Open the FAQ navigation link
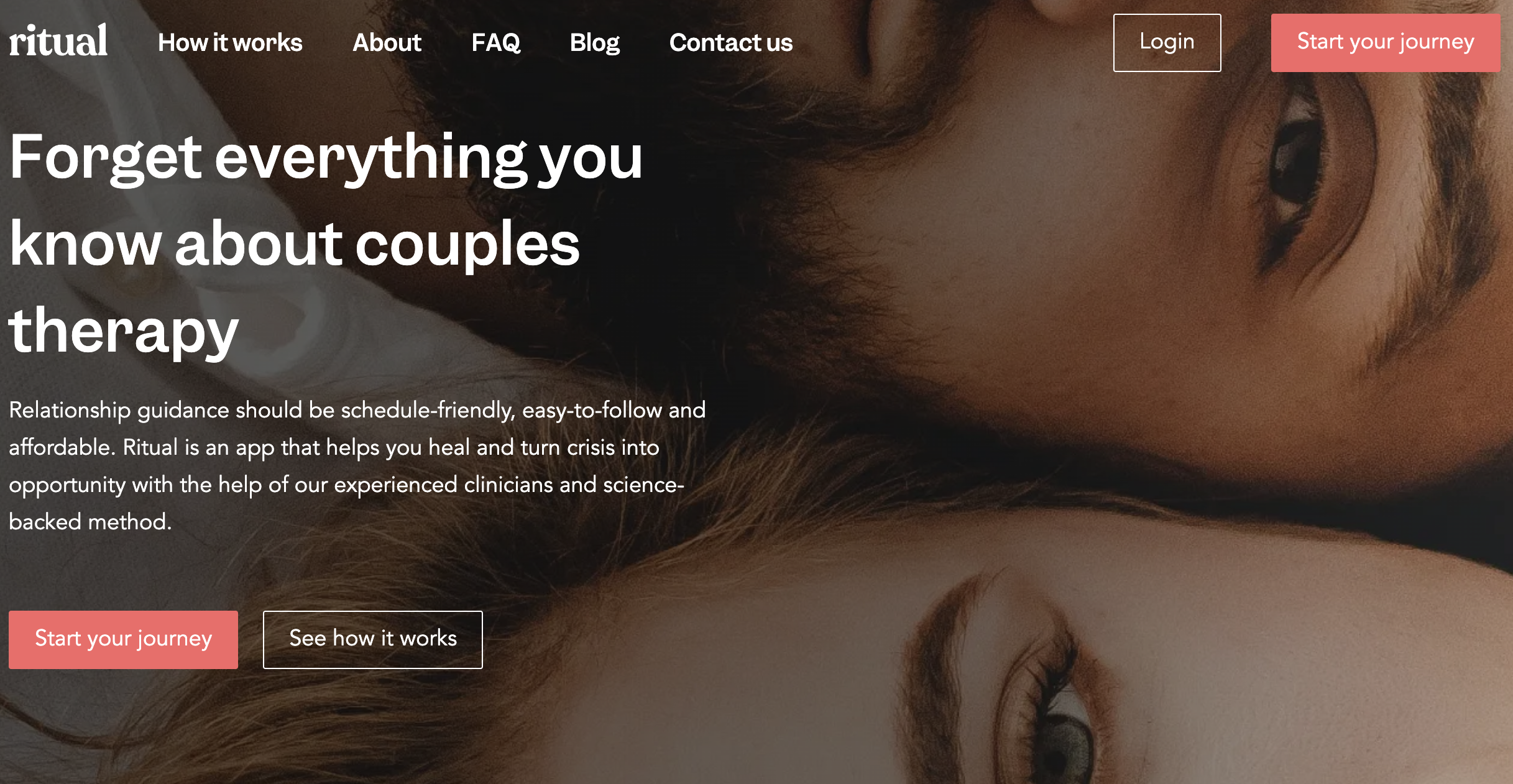This screenshot has height=784, width=1513. click(x=495, y=43)
